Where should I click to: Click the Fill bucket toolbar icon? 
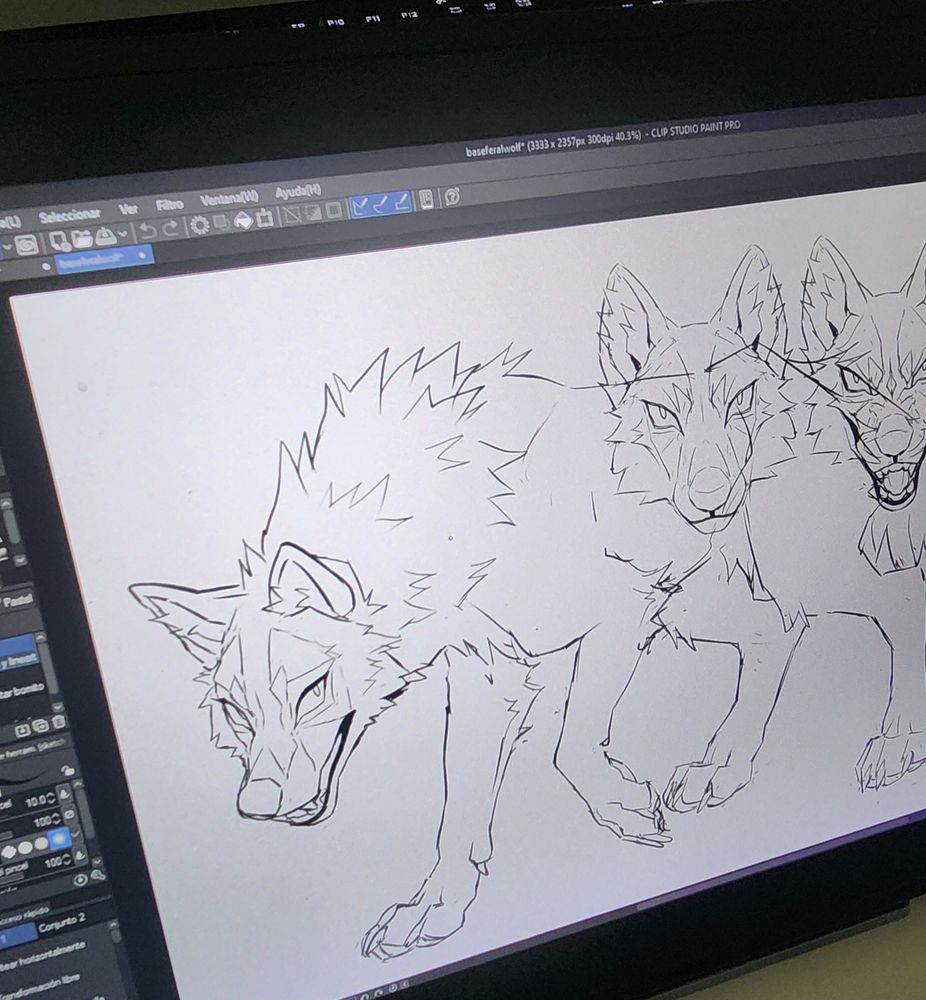pyautogui.click(x=243, y=220)
